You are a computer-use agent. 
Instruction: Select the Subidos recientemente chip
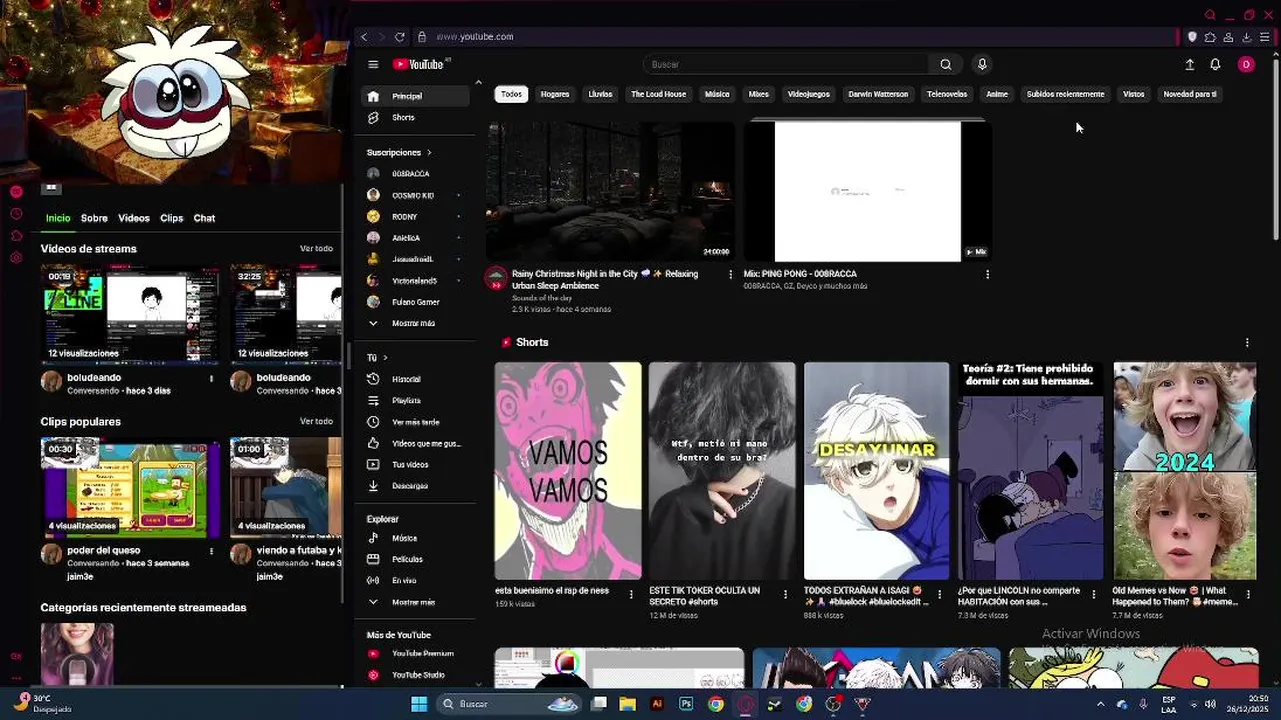1065,94
